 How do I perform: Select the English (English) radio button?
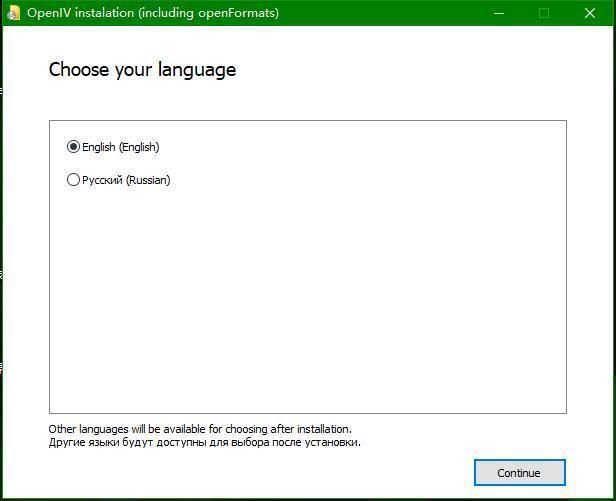[73, 147]
